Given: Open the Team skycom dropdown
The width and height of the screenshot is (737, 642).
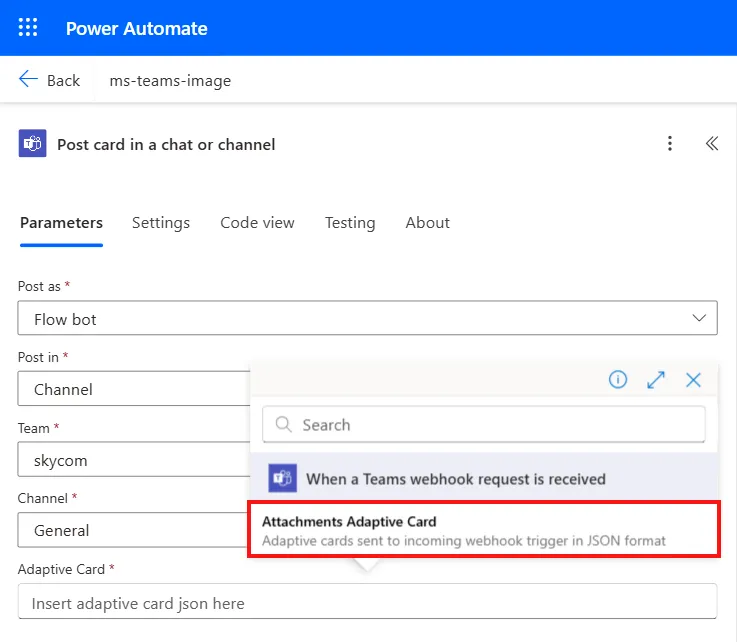Looking at the screenshot, I should tap(134, 459).
